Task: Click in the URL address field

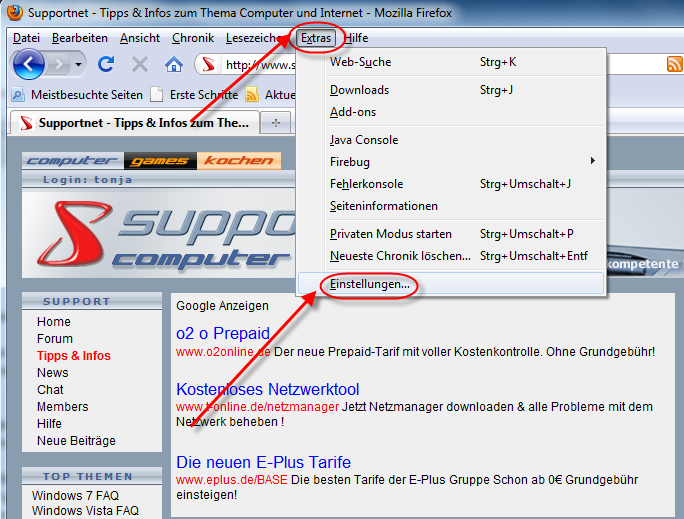Action: point(260,65)
